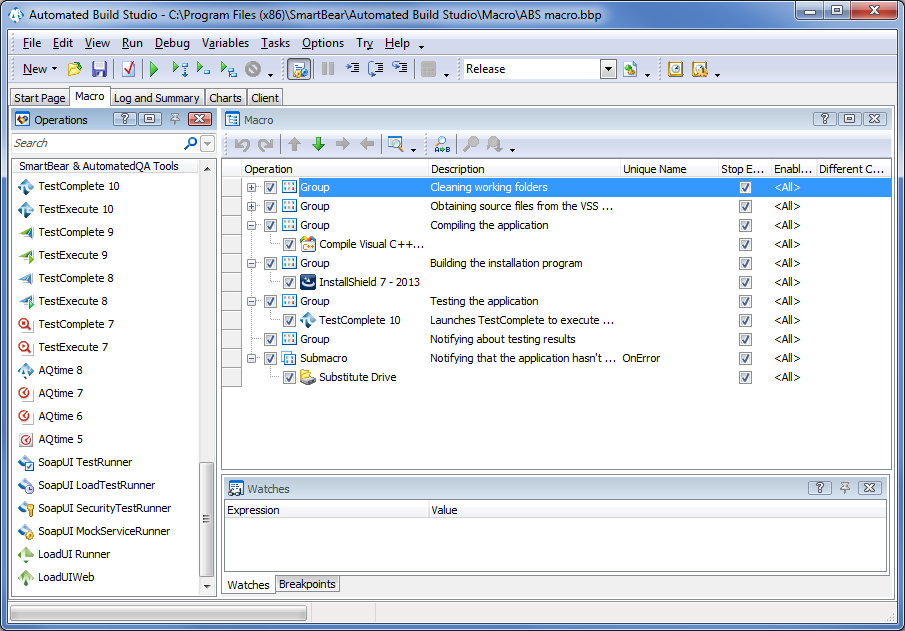Open the Debug menu

point(172,43)
